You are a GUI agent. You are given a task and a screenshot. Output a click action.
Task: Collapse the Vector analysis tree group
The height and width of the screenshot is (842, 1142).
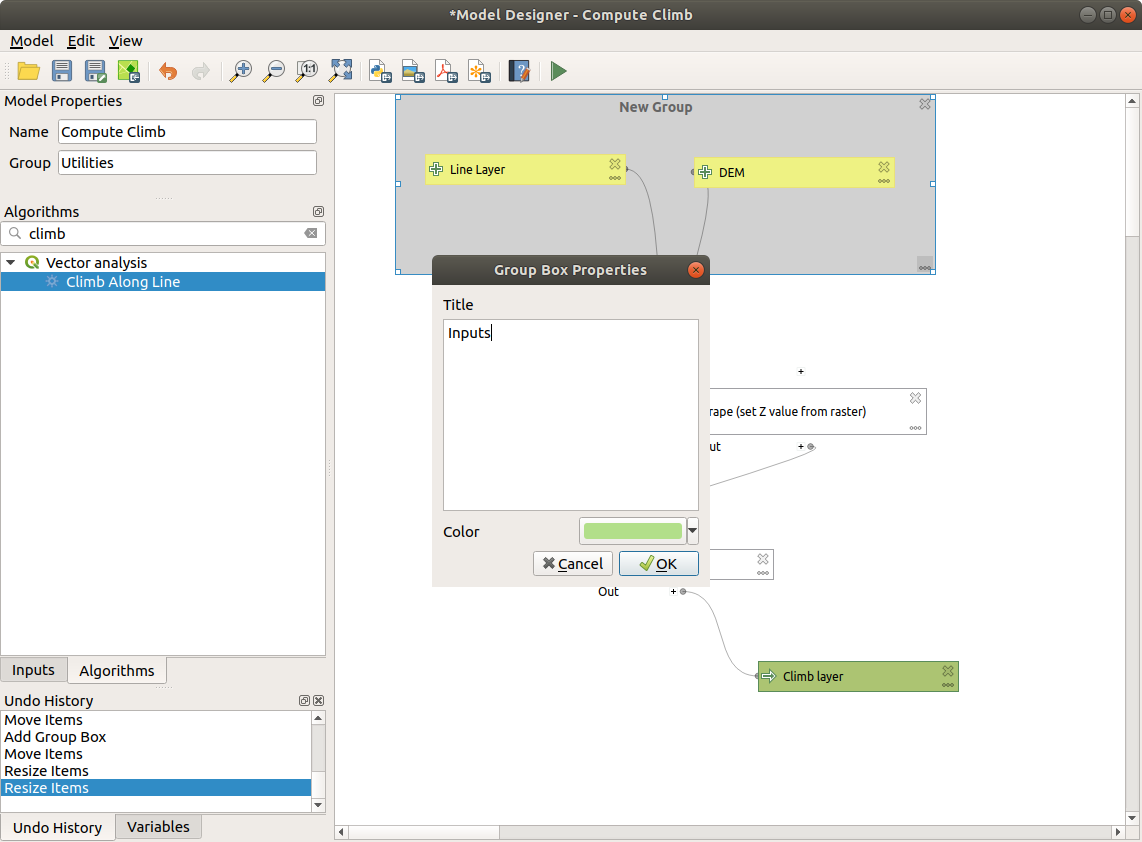tap(11, 263)
